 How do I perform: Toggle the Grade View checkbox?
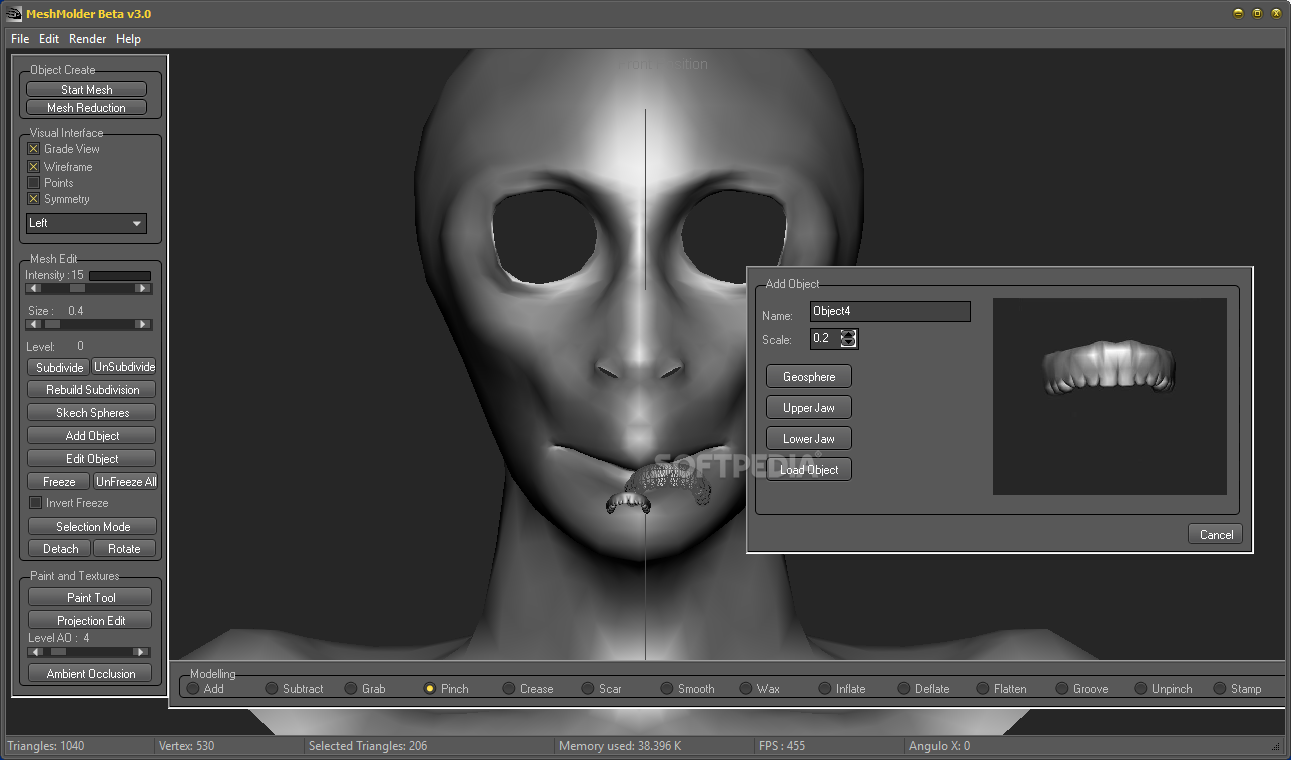pos(34,149)
